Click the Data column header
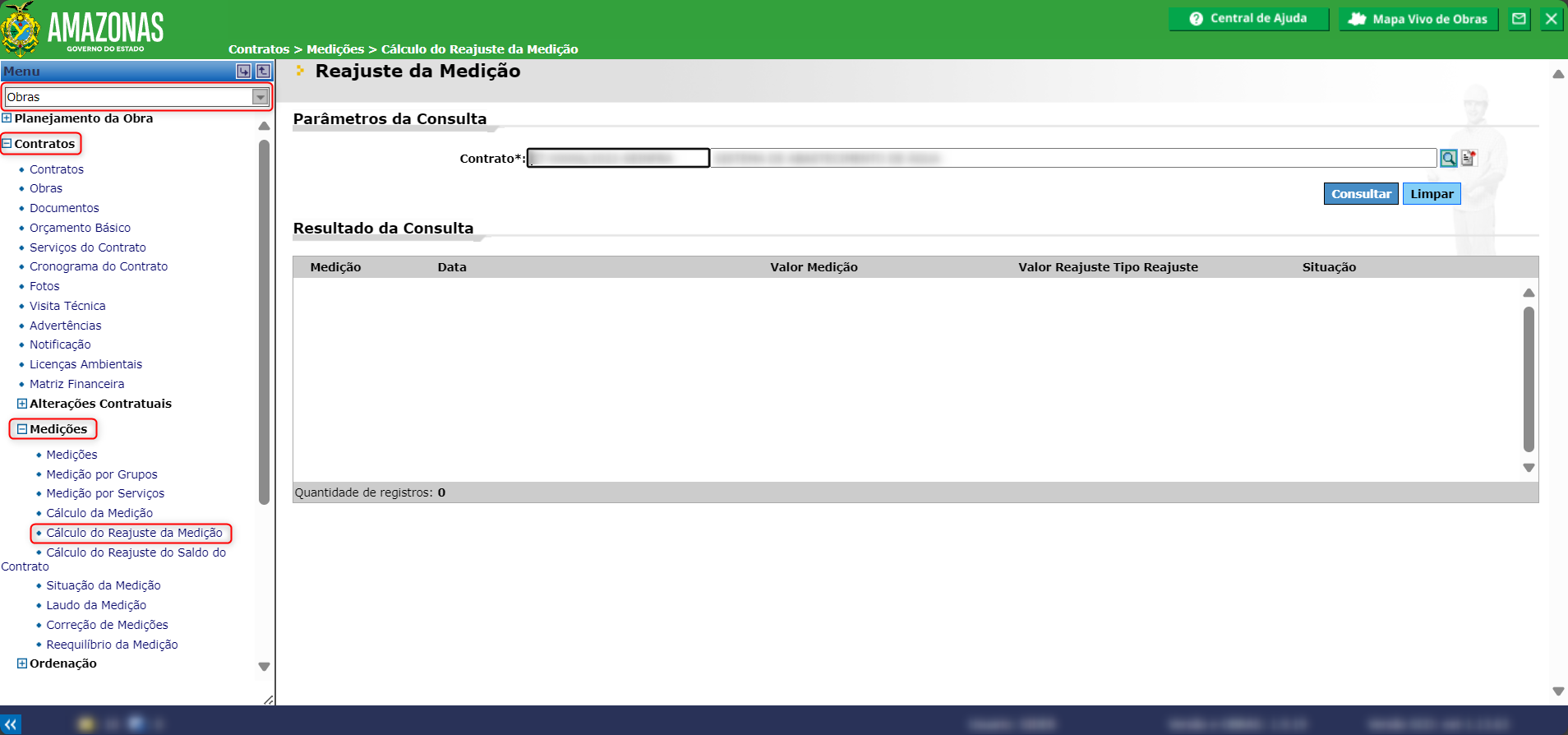The image size is (1568, 735). tap(452, 267)
